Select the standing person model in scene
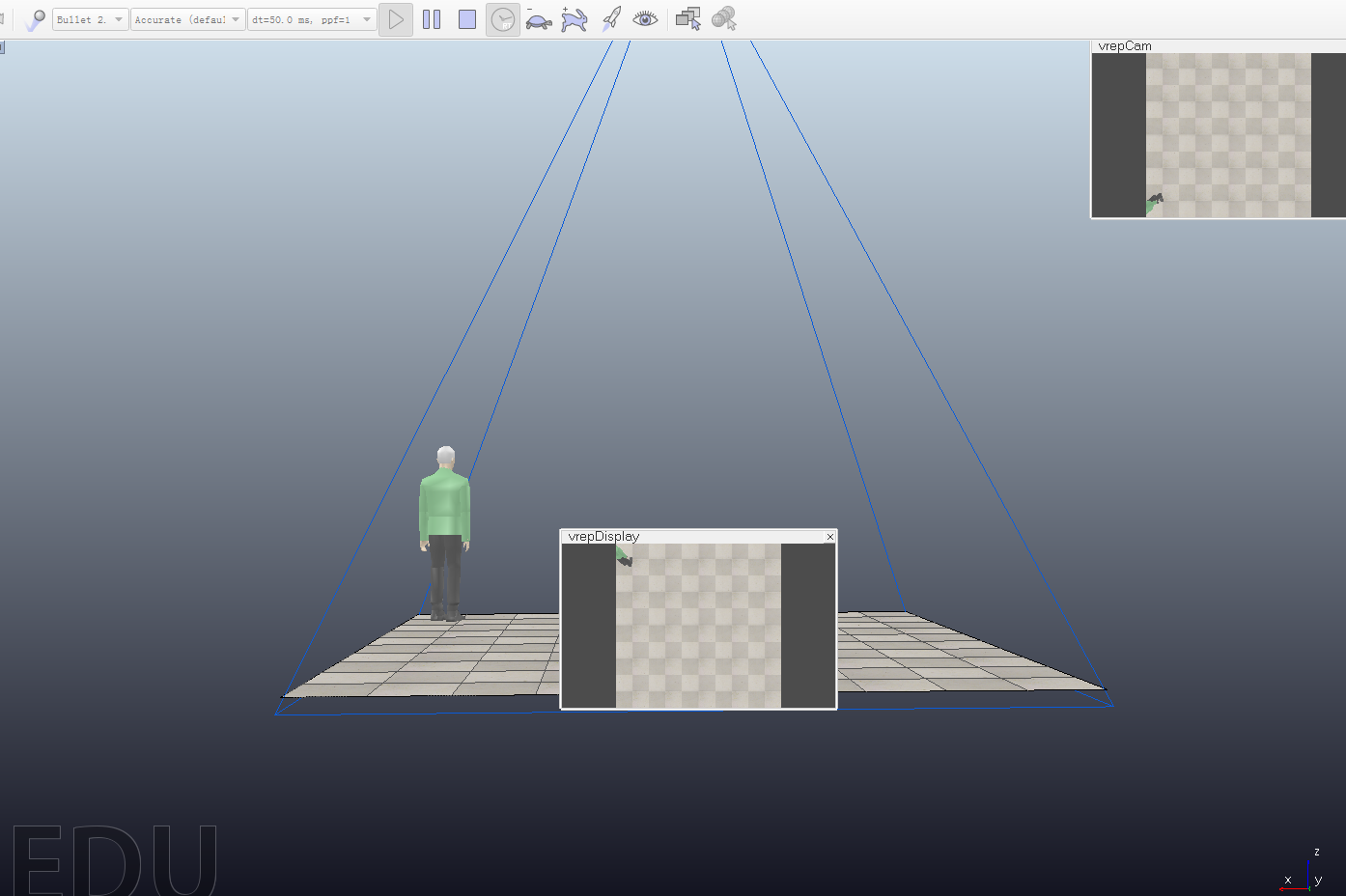The image size is (1346, 896). (444, 533)
